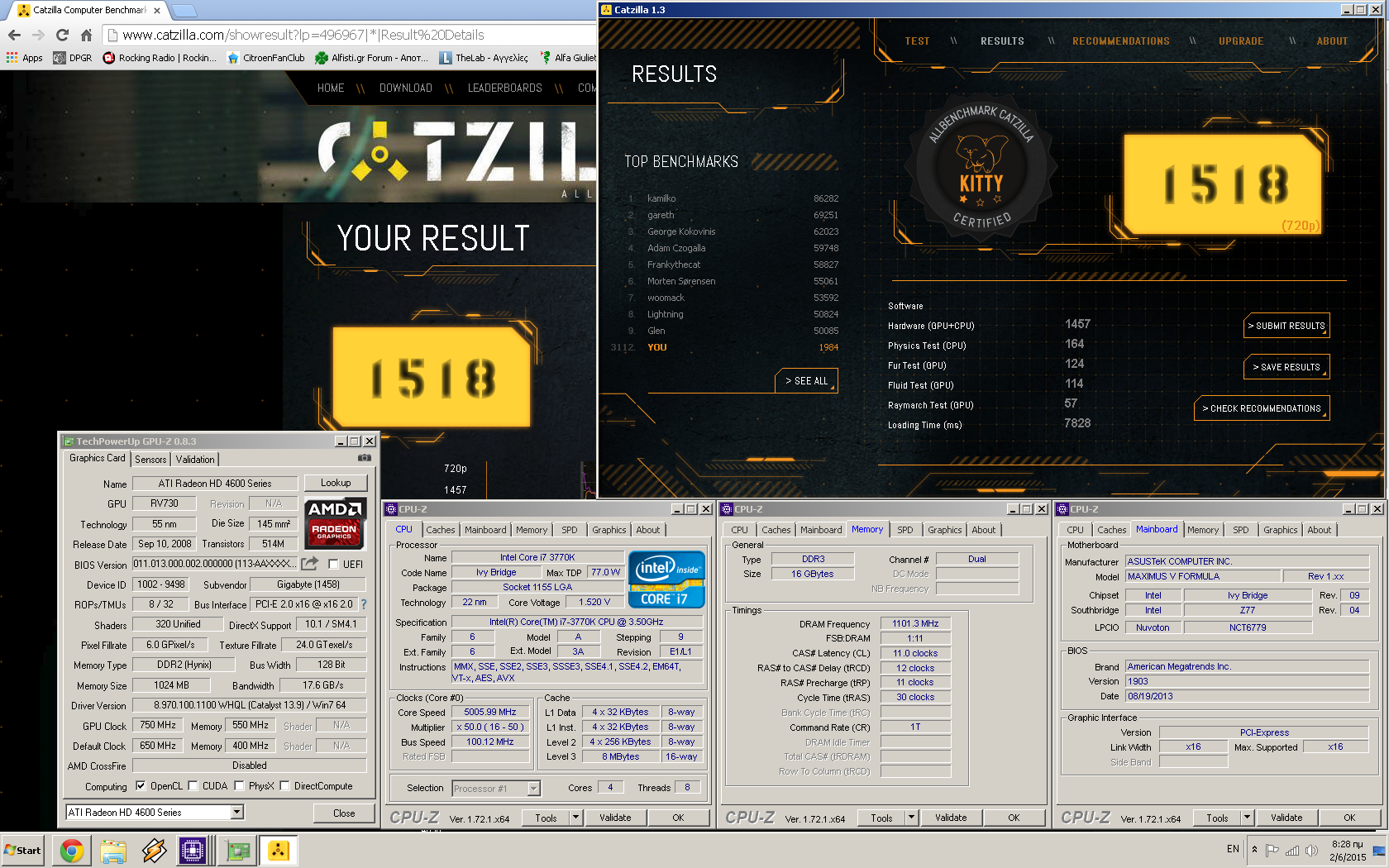This screenshot has height=868, width=1389.
Task: Click the BIOS Version field in GPU-Z
Action: click(215, 564)
